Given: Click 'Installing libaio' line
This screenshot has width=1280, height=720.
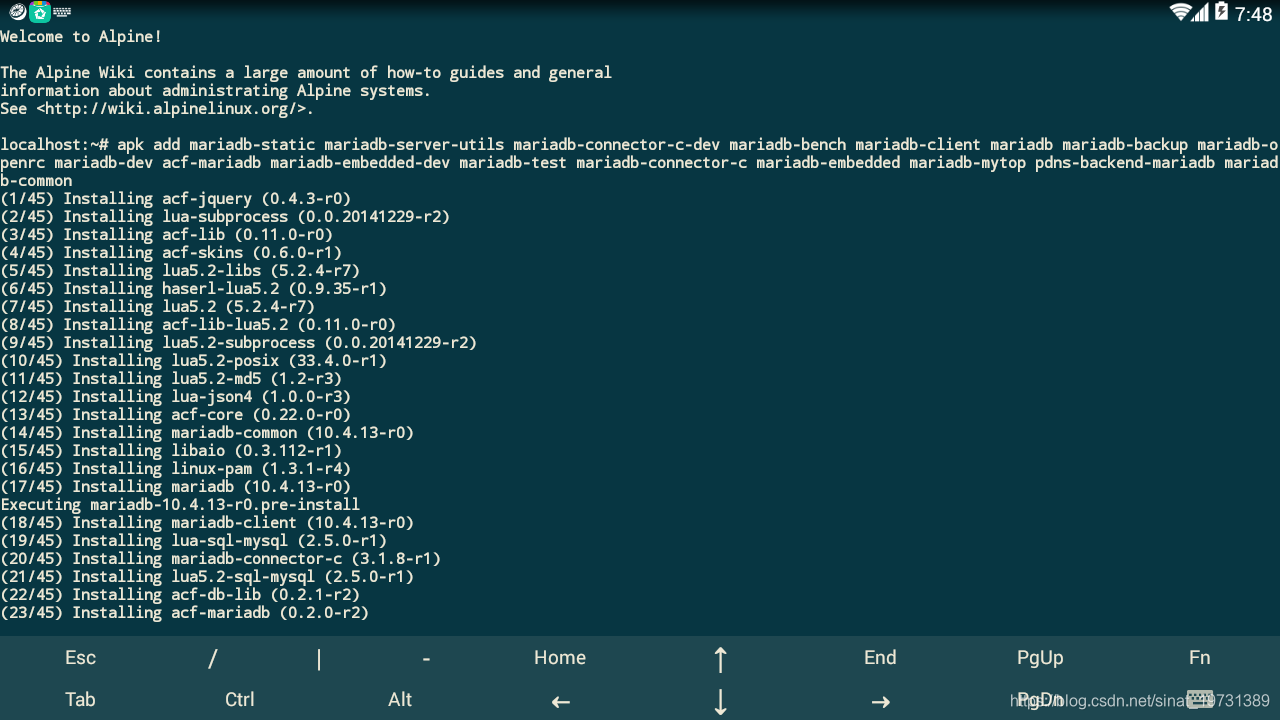Looking at the screenshot, I should 171,450.
